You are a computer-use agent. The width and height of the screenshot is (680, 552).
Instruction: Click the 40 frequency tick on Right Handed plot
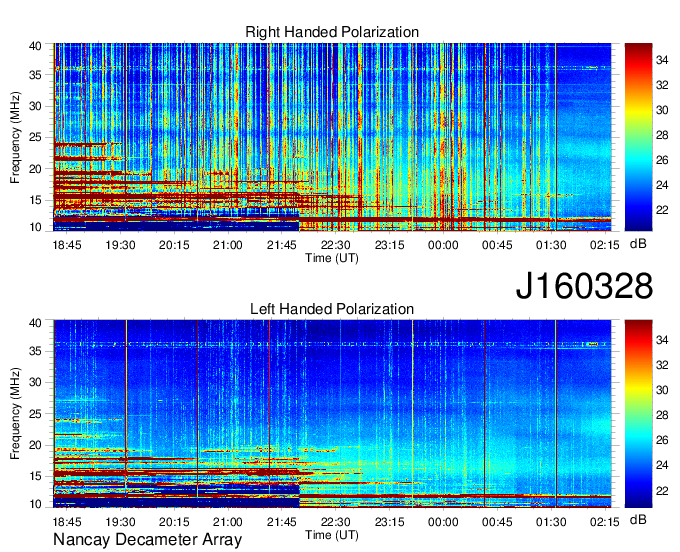point(36,46)
